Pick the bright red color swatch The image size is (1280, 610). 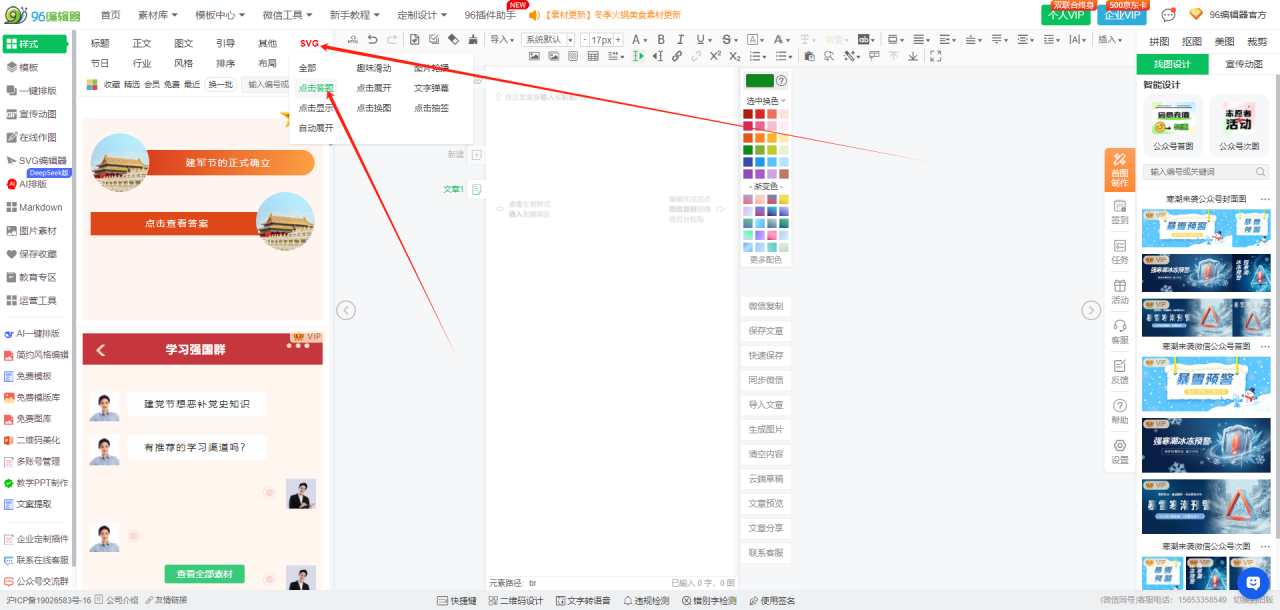(760, 114)
